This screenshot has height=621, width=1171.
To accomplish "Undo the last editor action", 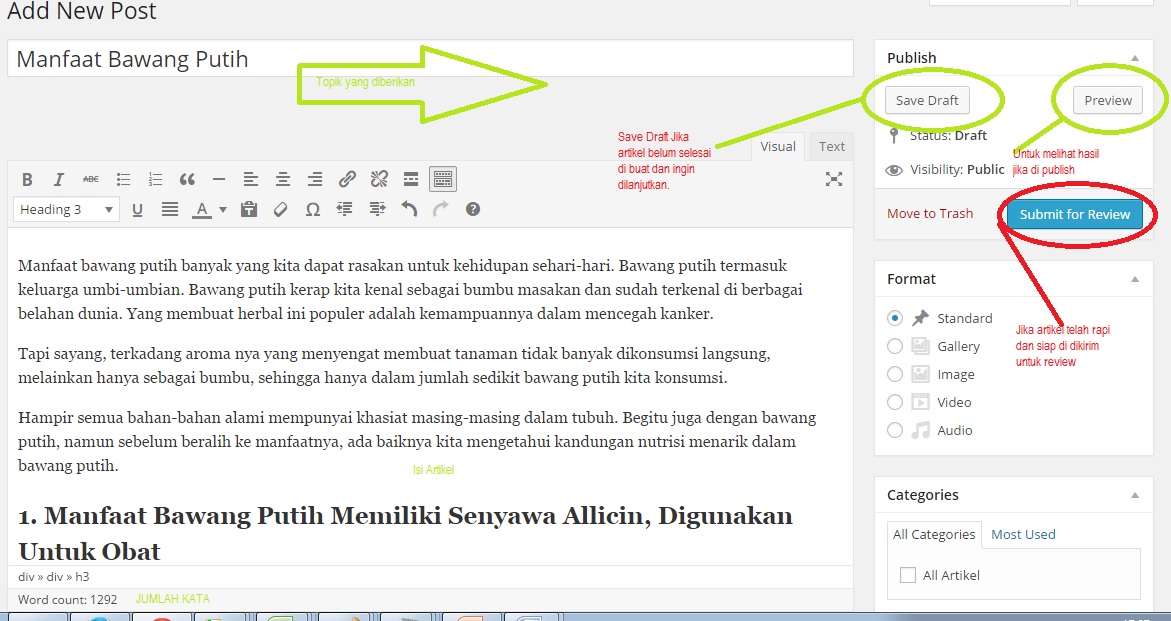I will (x=409, y=209).
